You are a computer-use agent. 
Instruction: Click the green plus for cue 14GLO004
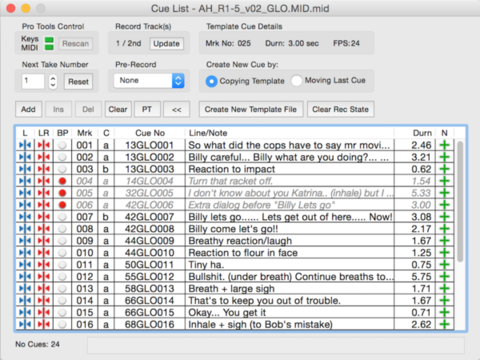[x=444, y=181]
